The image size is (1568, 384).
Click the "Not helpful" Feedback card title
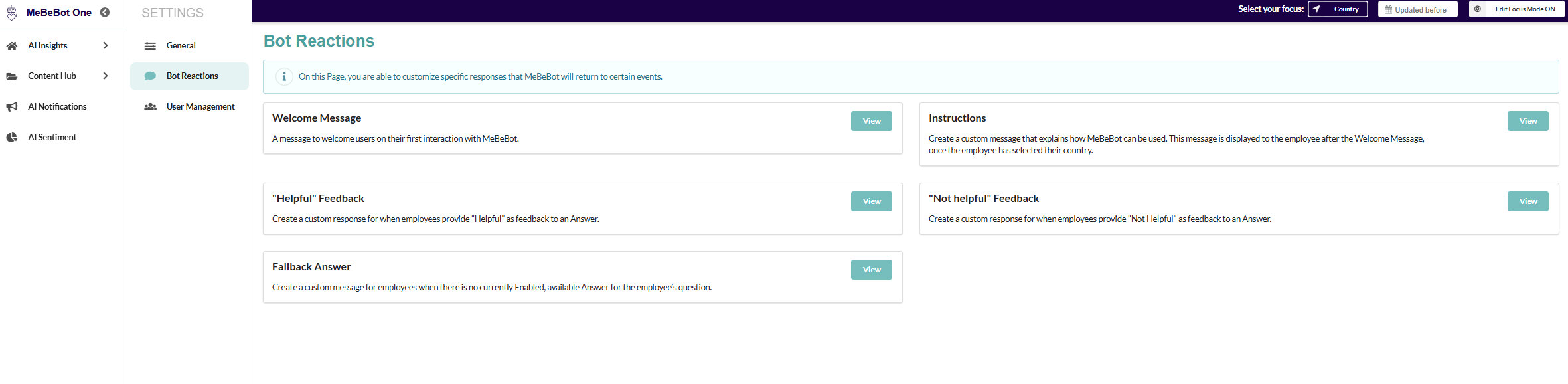click(984, 199)
